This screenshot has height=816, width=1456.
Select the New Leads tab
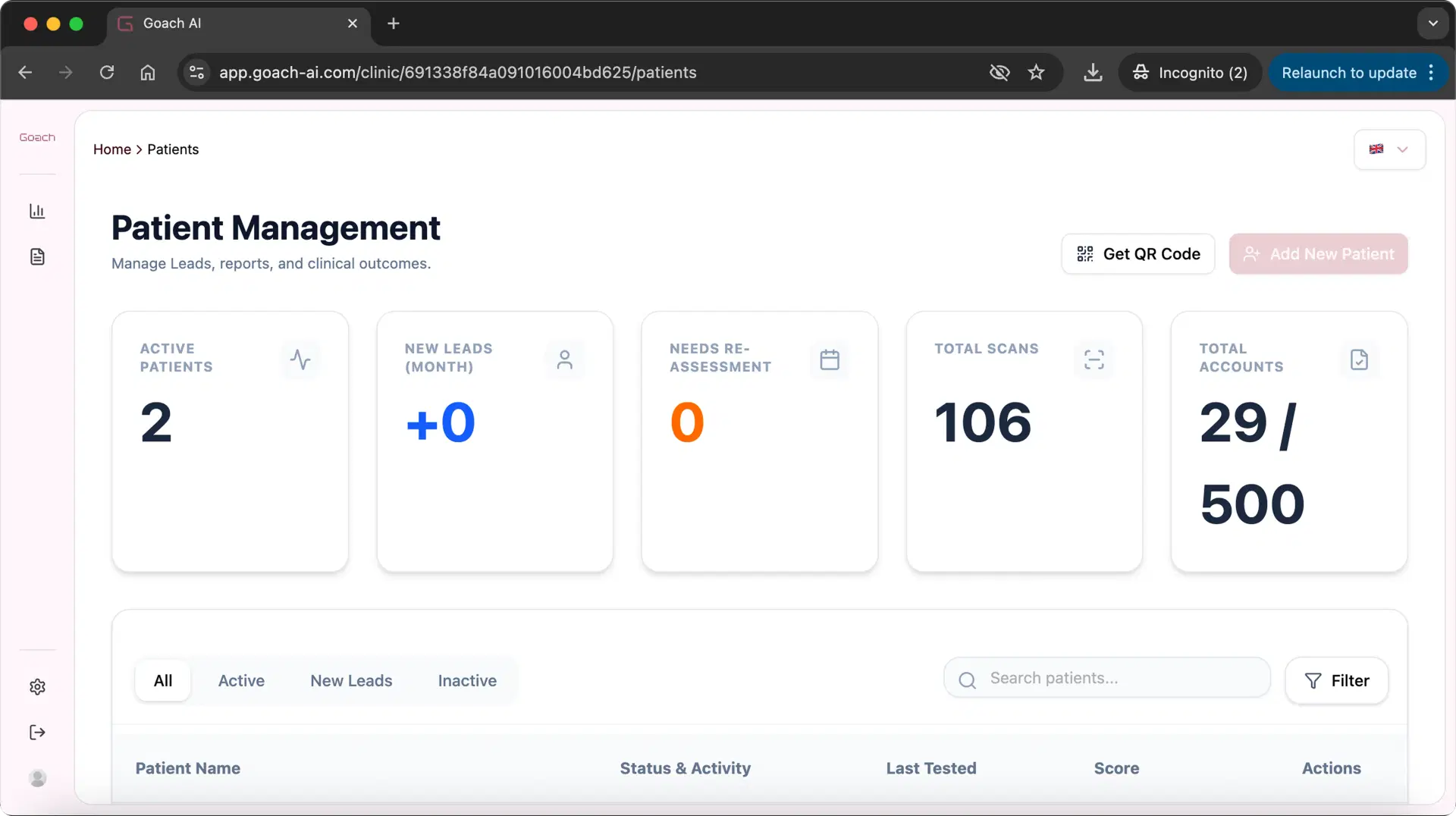[x=351, y=681]
